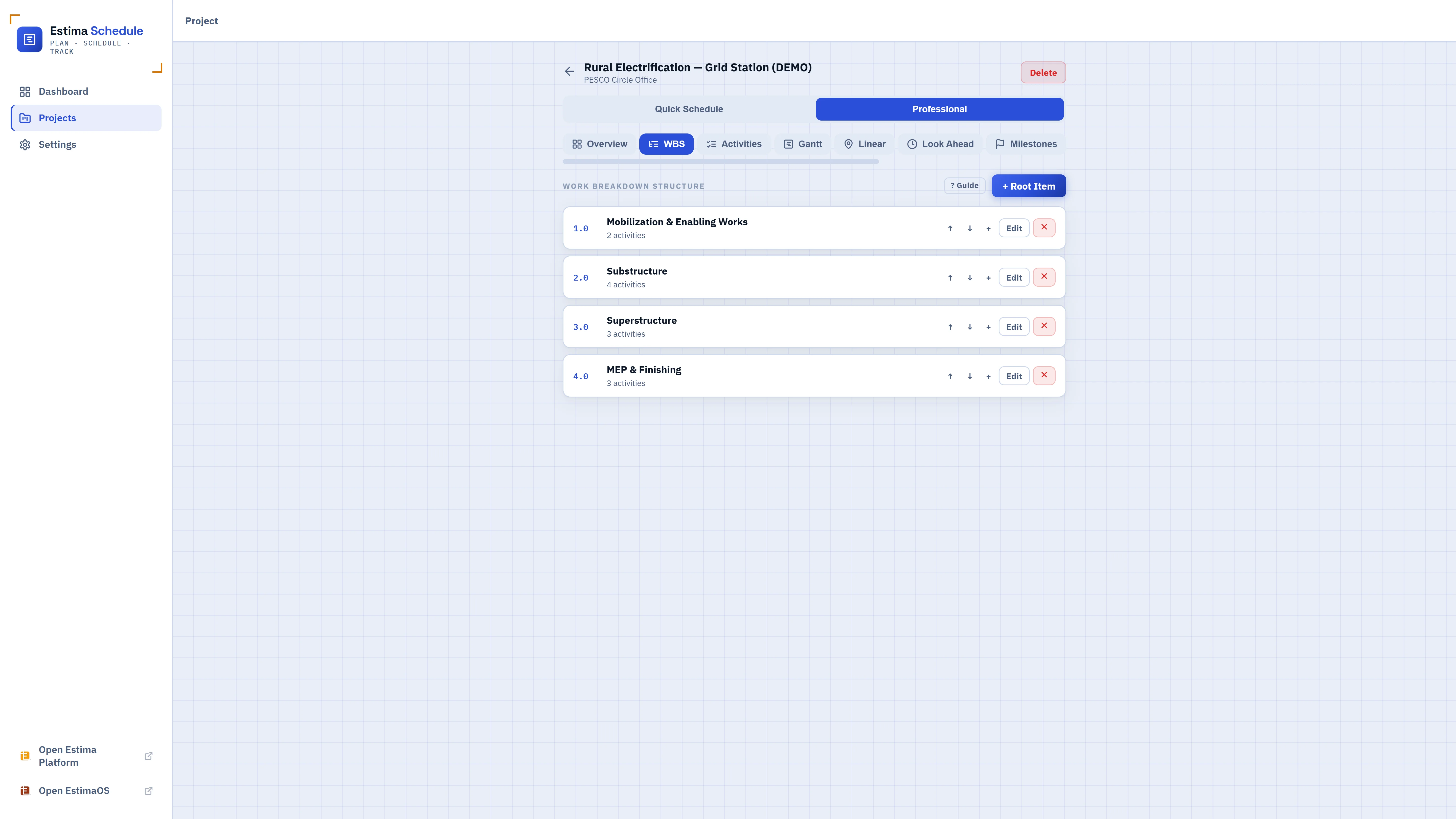Move Mobilization & Enabling Works down
Viewport: 1456px width, 819px height.
point(969,228)
